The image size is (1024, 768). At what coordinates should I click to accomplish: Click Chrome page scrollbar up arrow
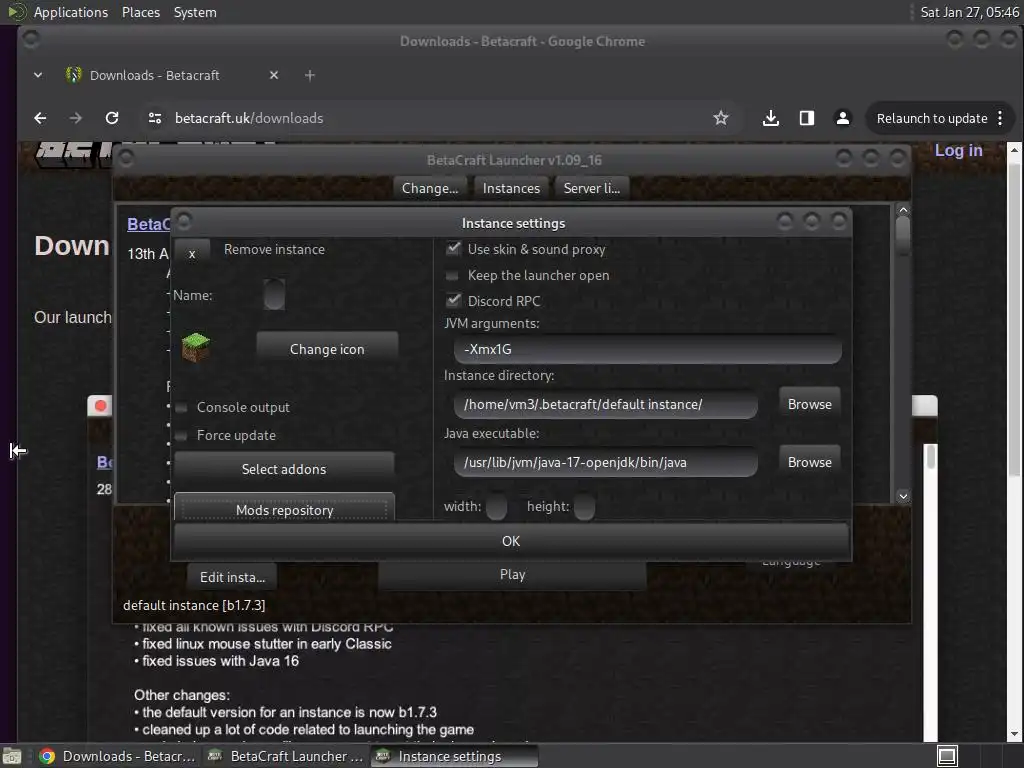1014,150
